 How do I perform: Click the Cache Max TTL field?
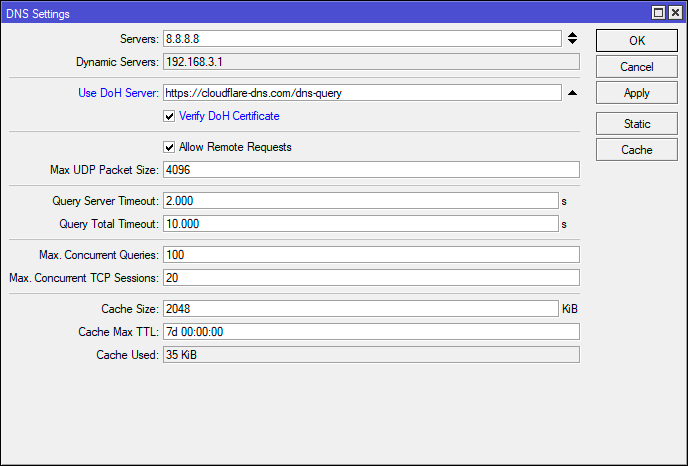370,332
